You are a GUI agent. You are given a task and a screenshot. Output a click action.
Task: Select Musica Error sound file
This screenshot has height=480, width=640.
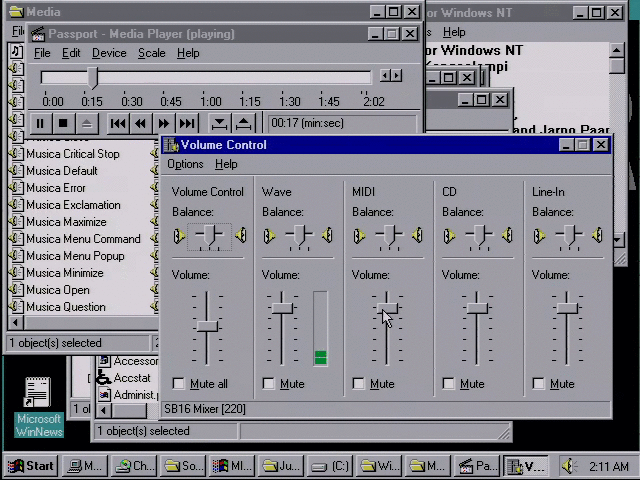pos(56,188)
